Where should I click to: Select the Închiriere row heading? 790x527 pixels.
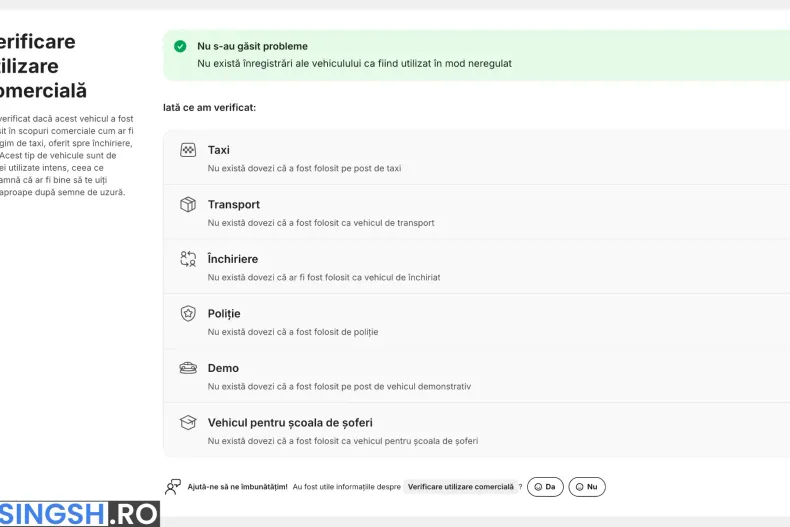[233, 259]
